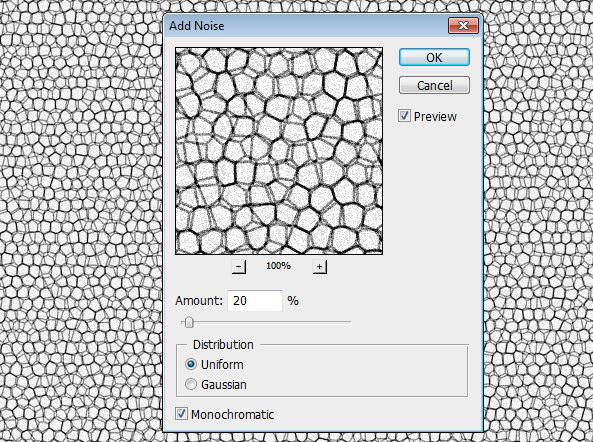Confirm the noise settings with OK

point(434,57)
